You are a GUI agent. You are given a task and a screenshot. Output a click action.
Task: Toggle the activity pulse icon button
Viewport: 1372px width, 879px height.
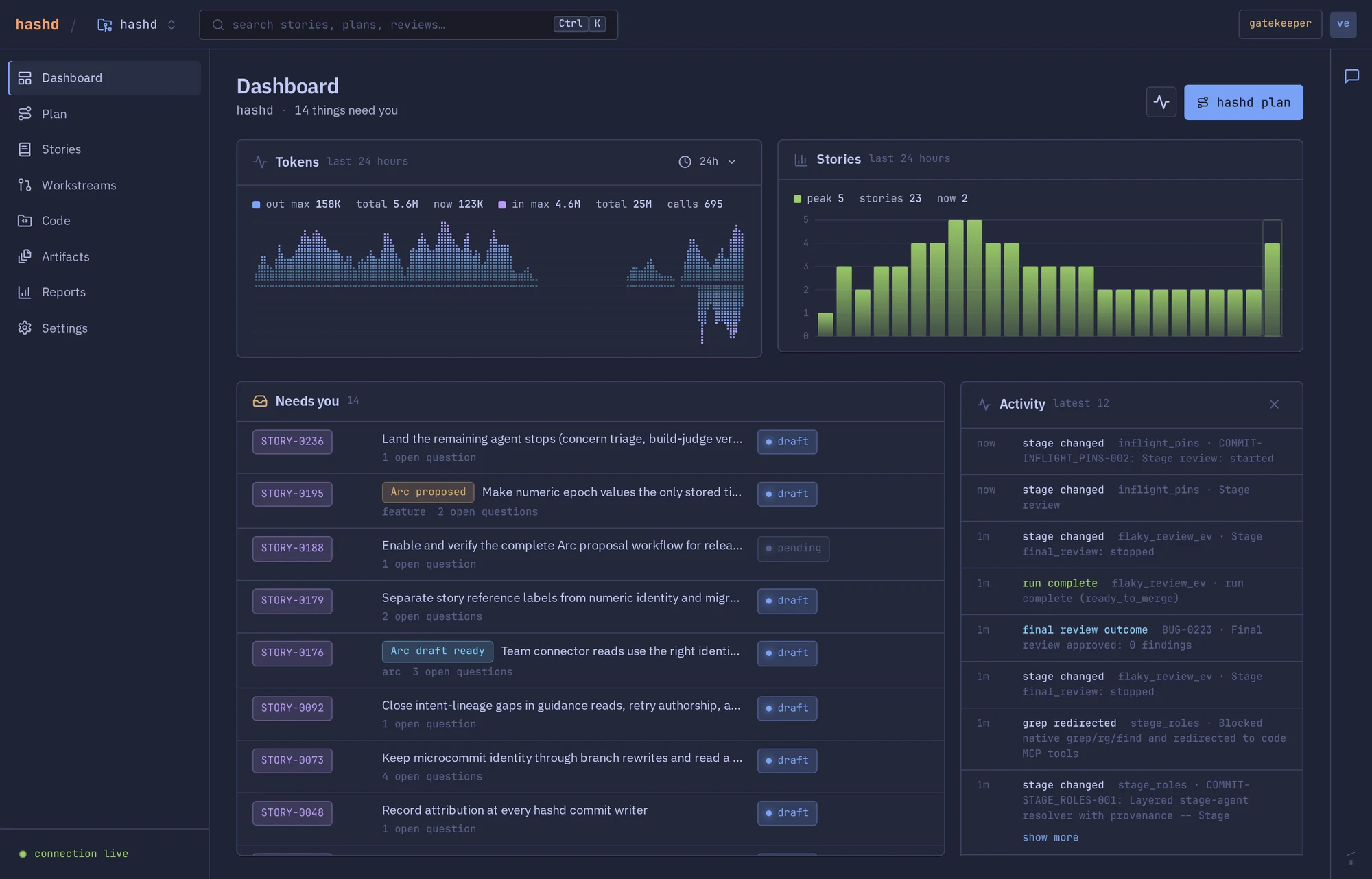[1161, 102]
